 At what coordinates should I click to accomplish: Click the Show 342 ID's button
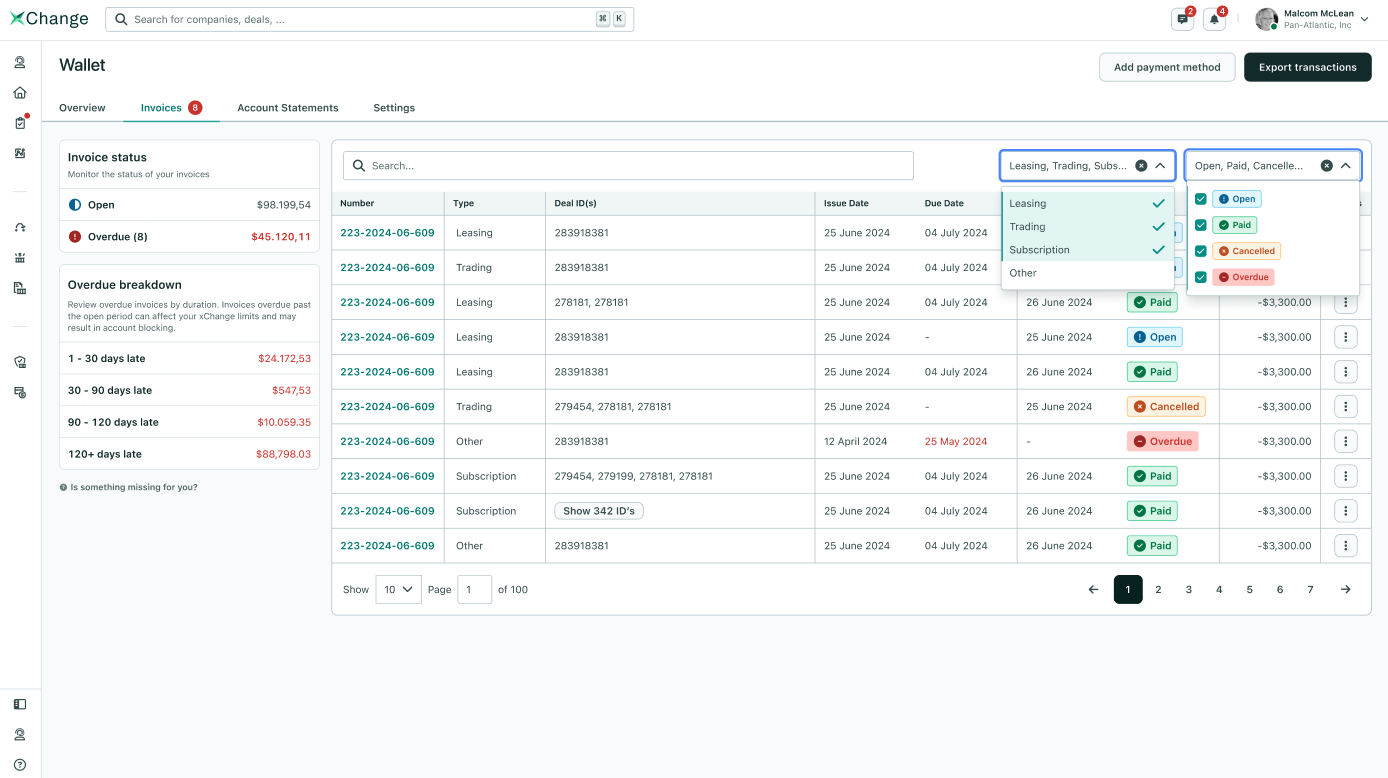click(x=599, y=511)
